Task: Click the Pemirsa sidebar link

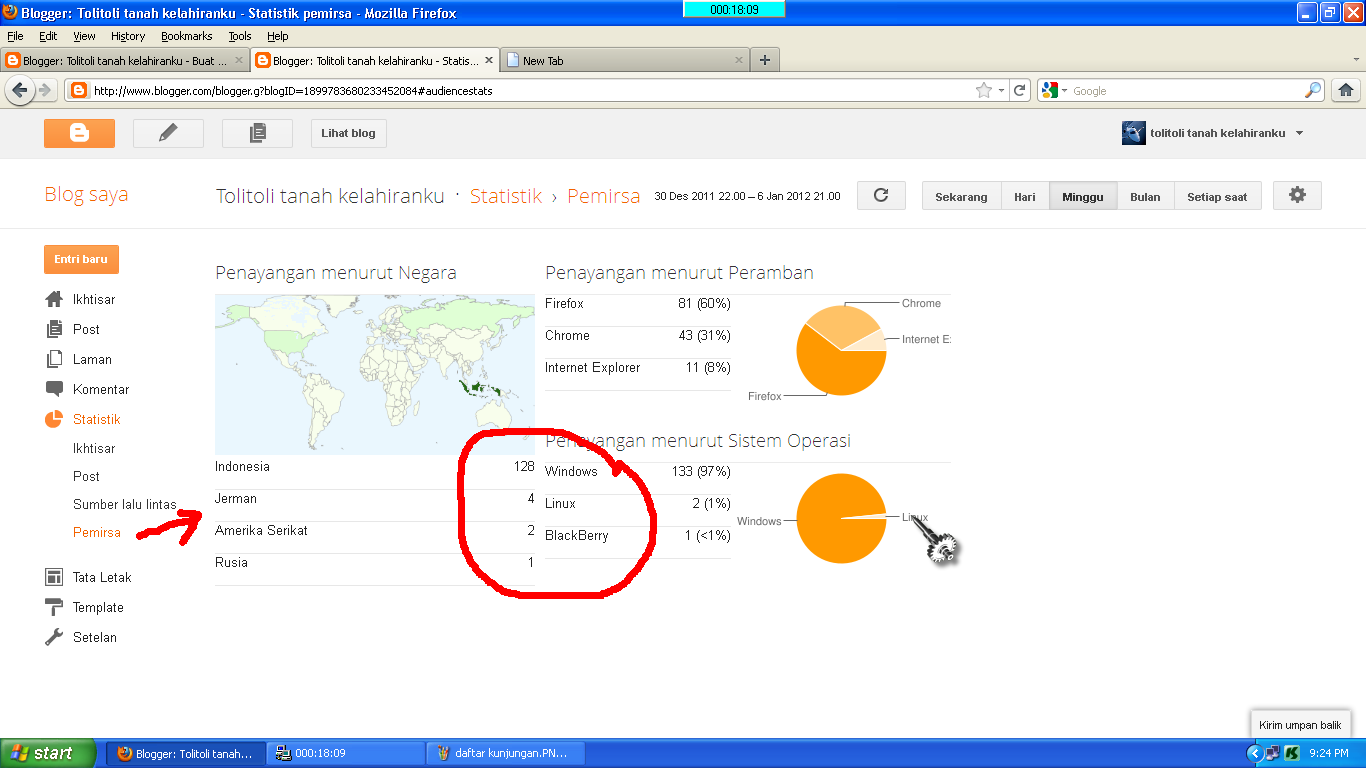Action: [97, 532]
